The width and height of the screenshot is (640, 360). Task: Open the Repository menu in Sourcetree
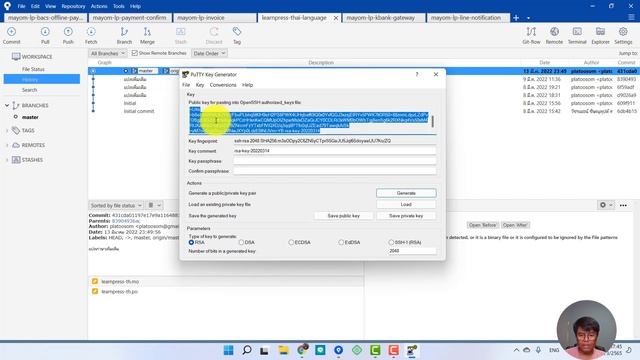73,6
